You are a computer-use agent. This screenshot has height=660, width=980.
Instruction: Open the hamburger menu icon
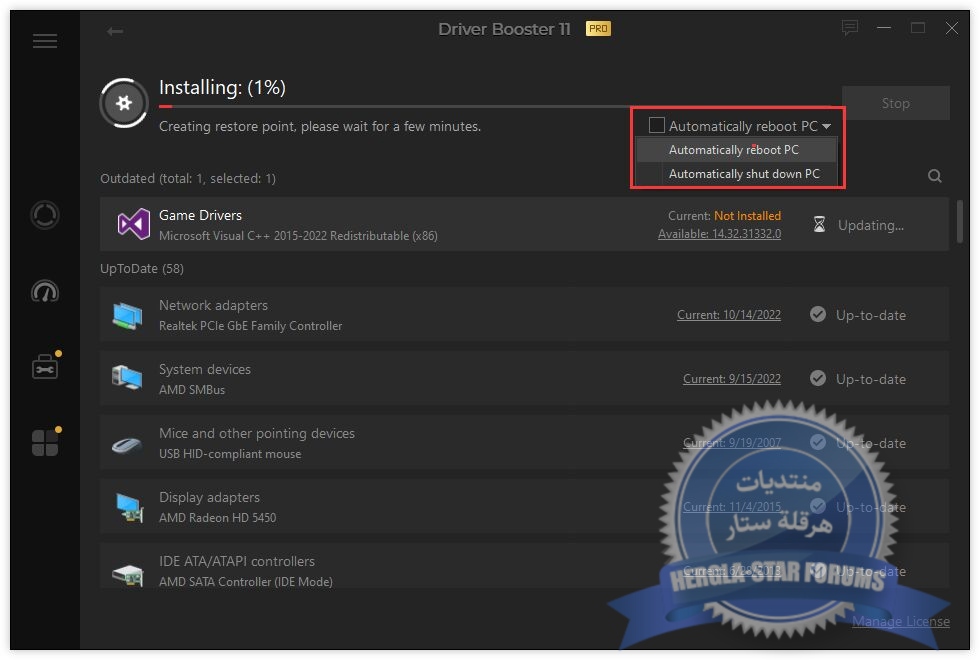45,41
